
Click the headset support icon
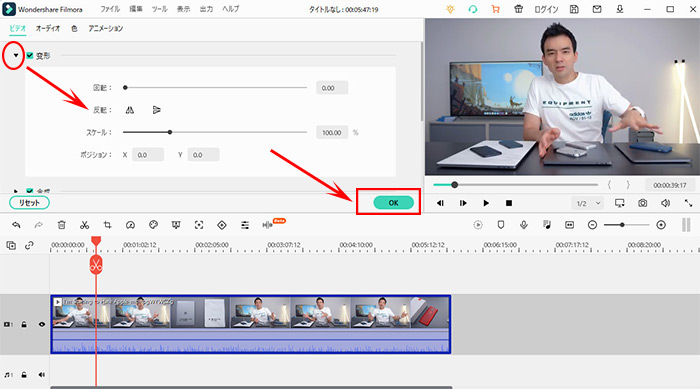473,9
